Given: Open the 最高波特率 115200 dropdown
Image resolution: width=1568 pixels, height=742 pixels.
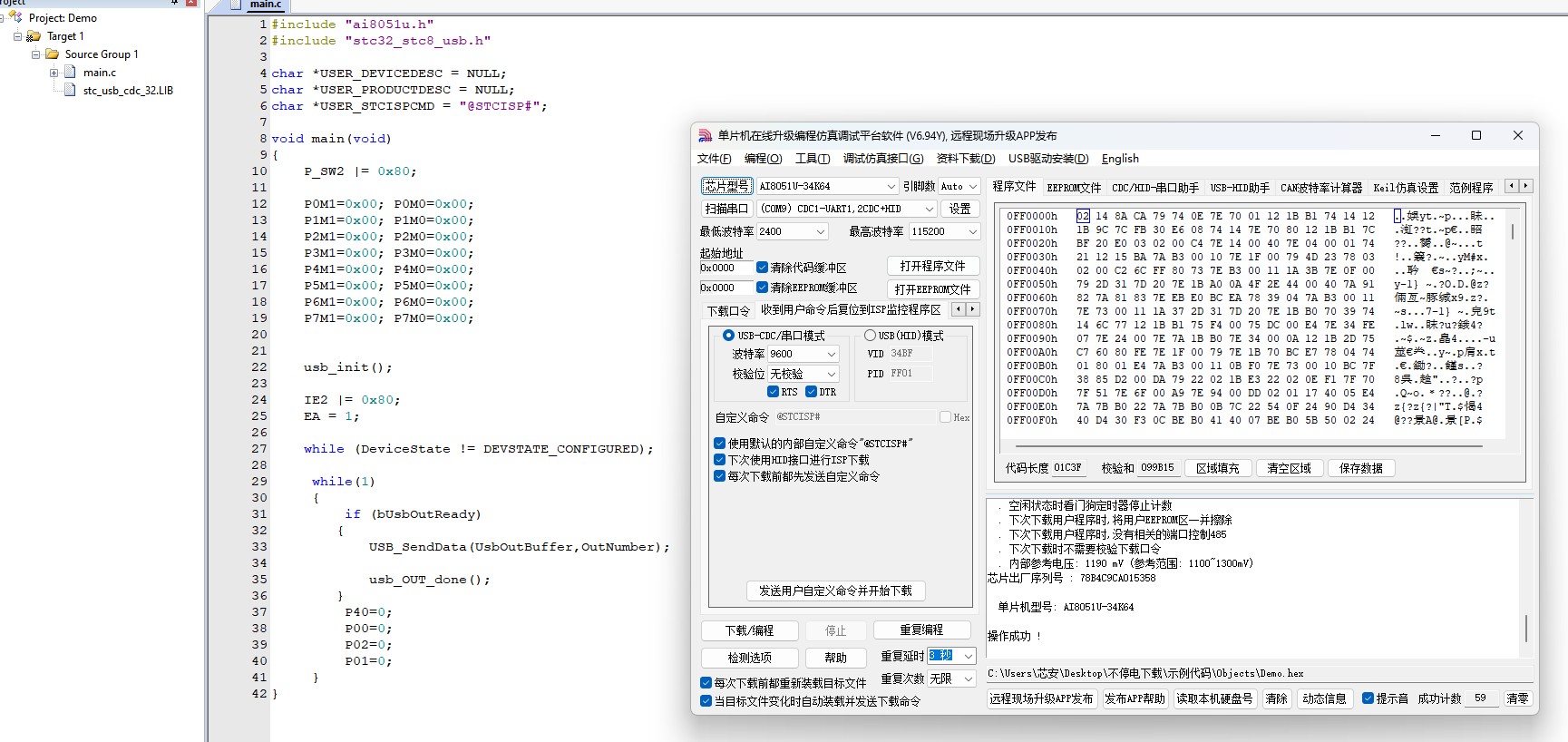Looking at the screenshot, I should tap(972, 231).
